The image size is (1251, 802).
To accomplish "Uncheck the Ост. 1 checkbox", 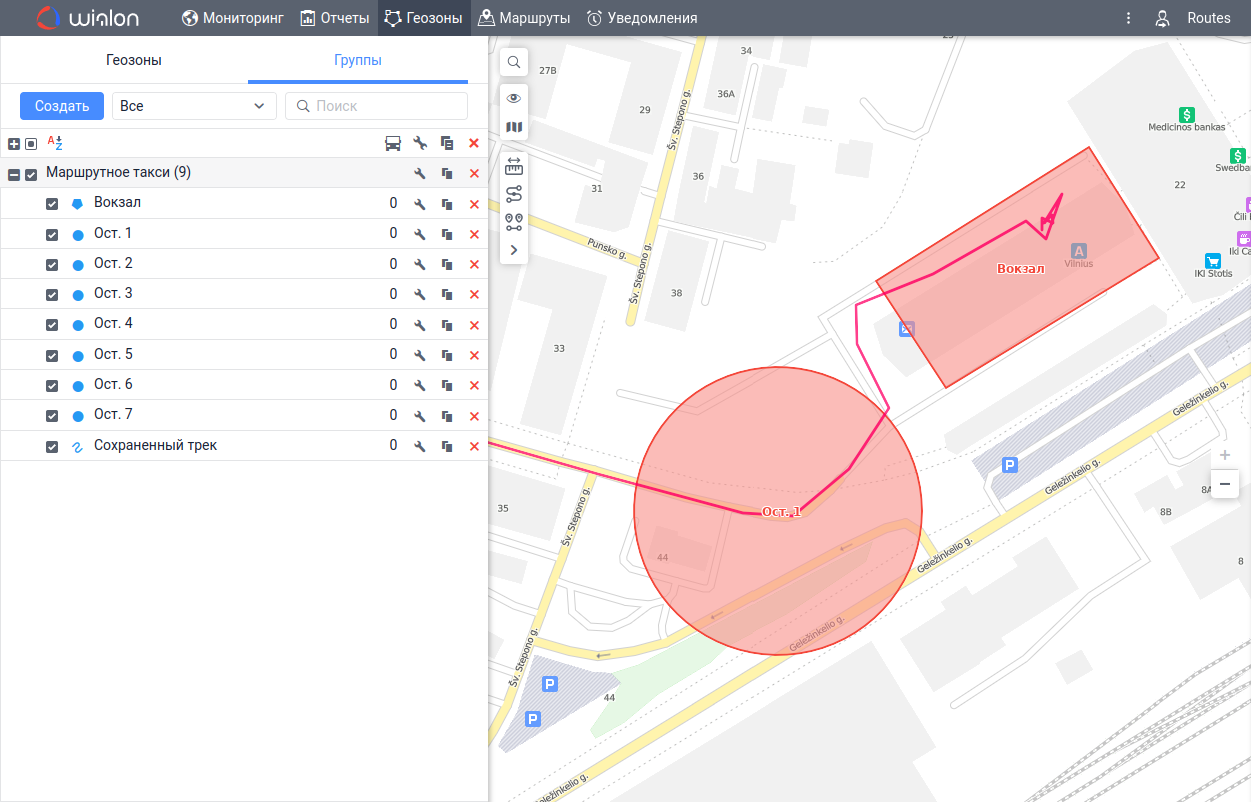I will (52, 235).
